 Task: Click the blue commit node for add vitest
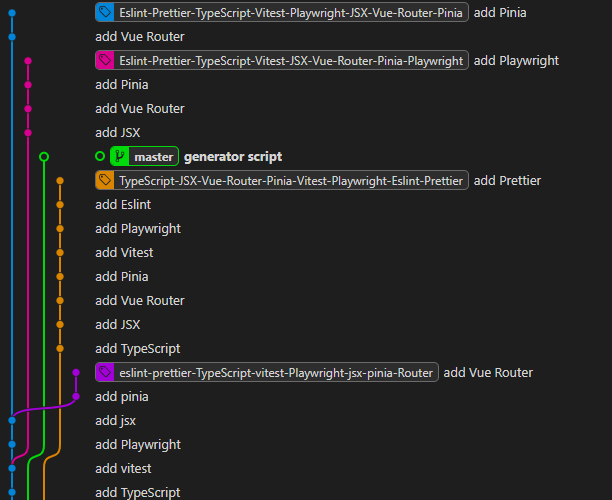click(x=12, y=468)
